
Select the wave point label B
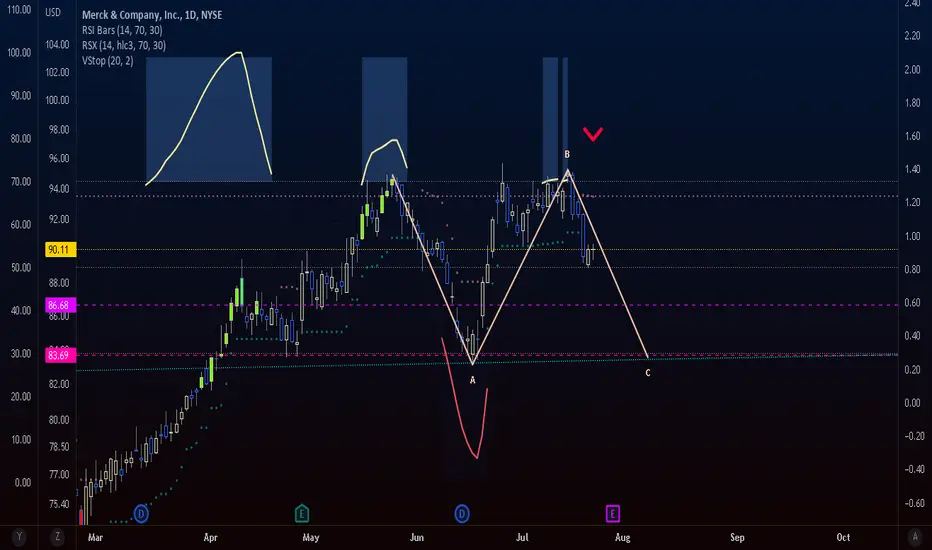567,155
